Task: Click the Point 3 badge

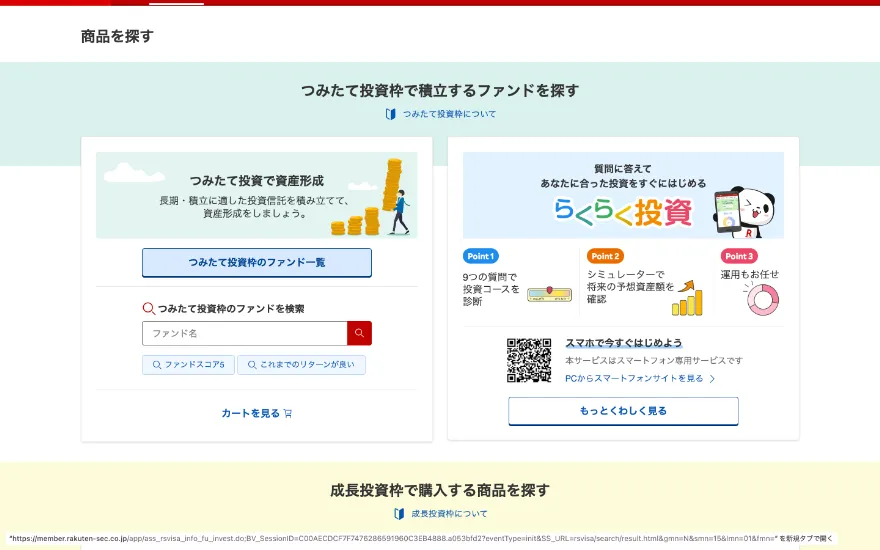Action: click(739, 256)
